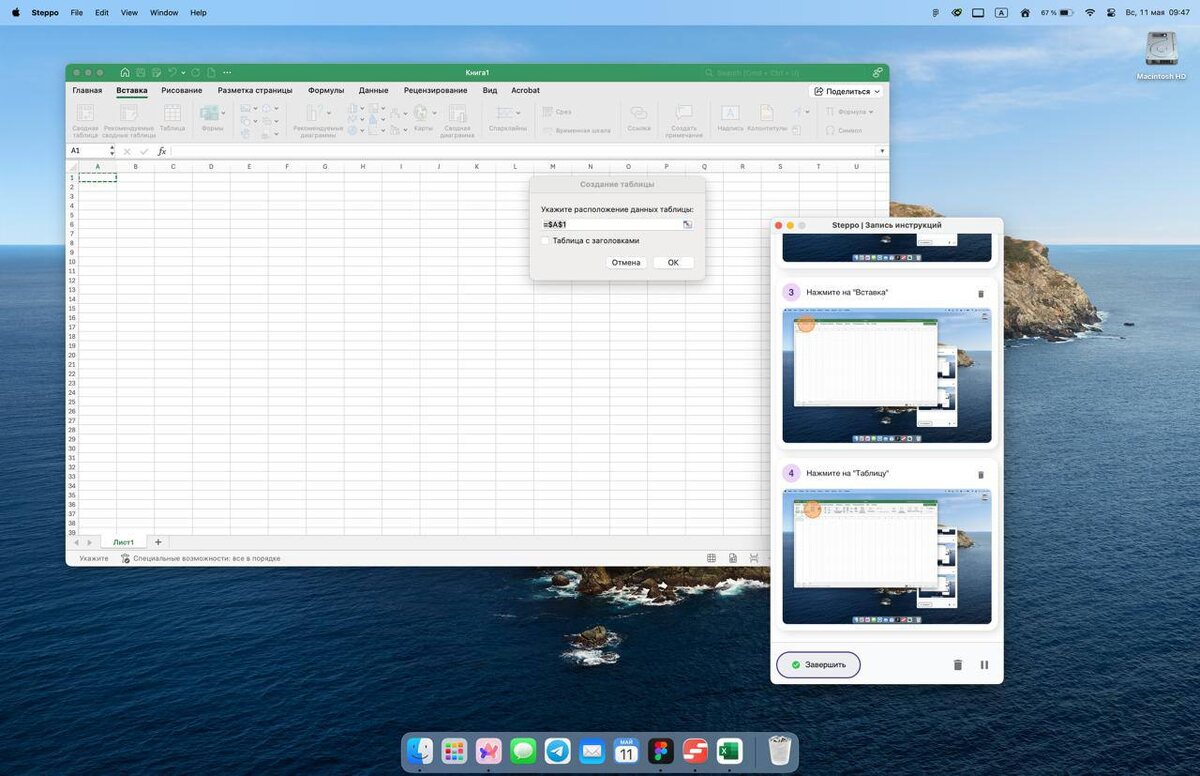The height and width of the screenshot is (776, 1200).
Task: Open the Карты dropdown arrow
Action: [435, 112]
